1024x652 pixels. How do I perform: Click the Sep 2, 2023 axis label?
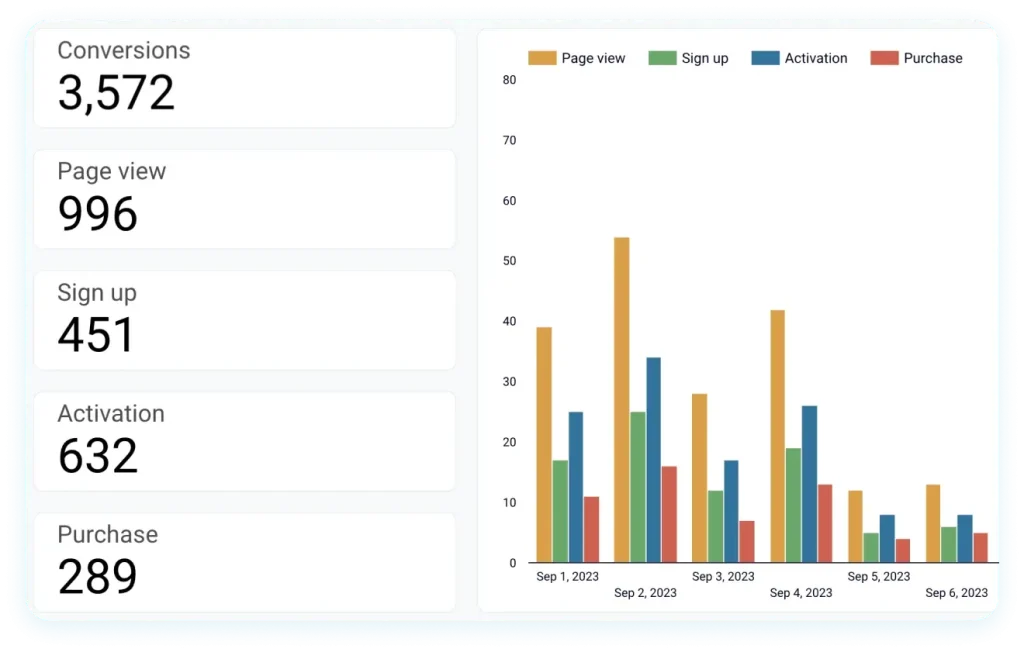pyautogui.click(x=645, y=593)
